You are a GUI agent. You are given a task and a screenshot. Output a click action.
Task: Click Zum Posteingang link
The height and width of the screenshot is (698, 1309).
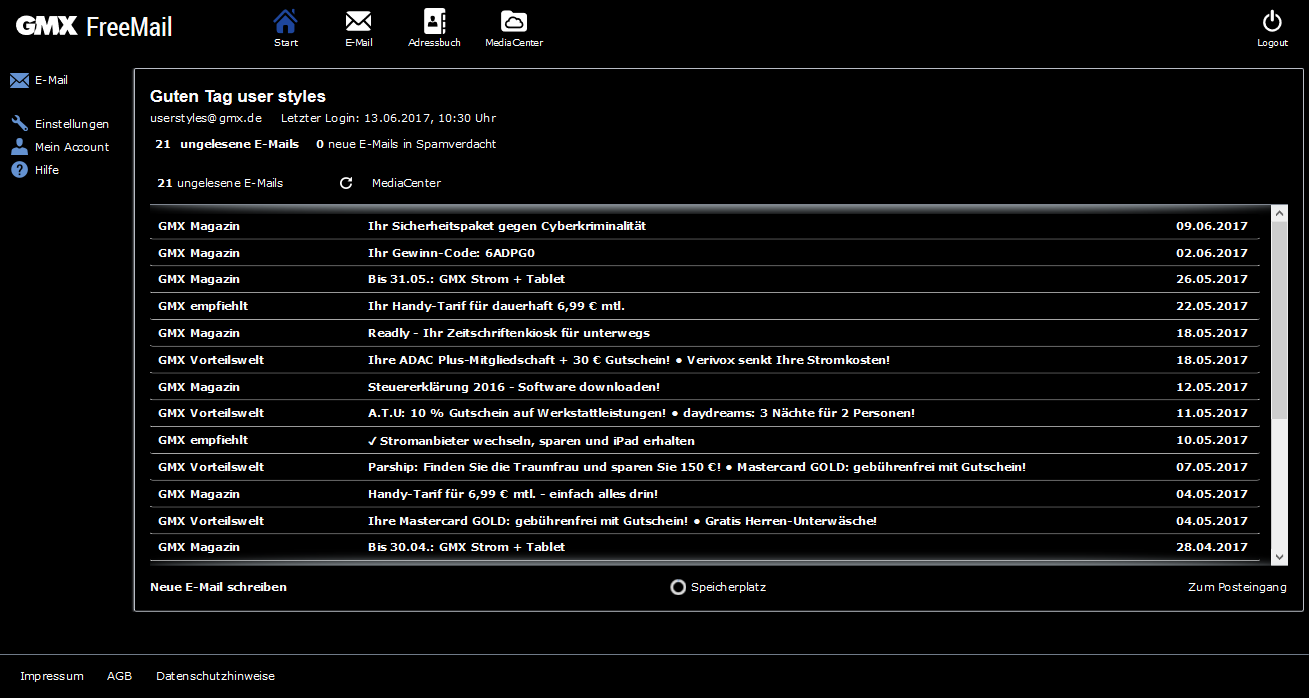(x=1237, y=587)
